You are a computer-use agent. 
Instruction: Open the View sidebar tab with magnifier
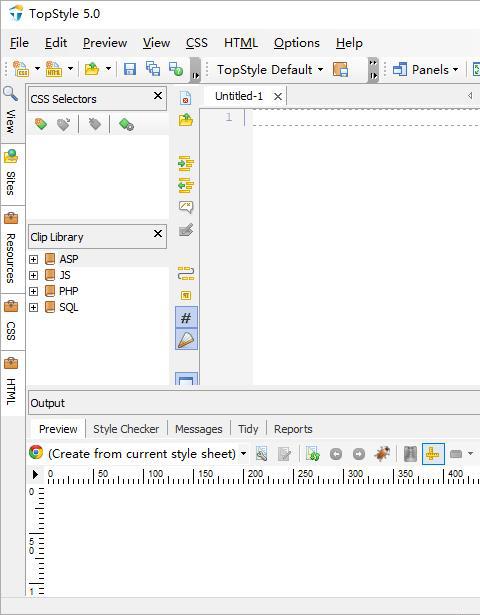11,111
